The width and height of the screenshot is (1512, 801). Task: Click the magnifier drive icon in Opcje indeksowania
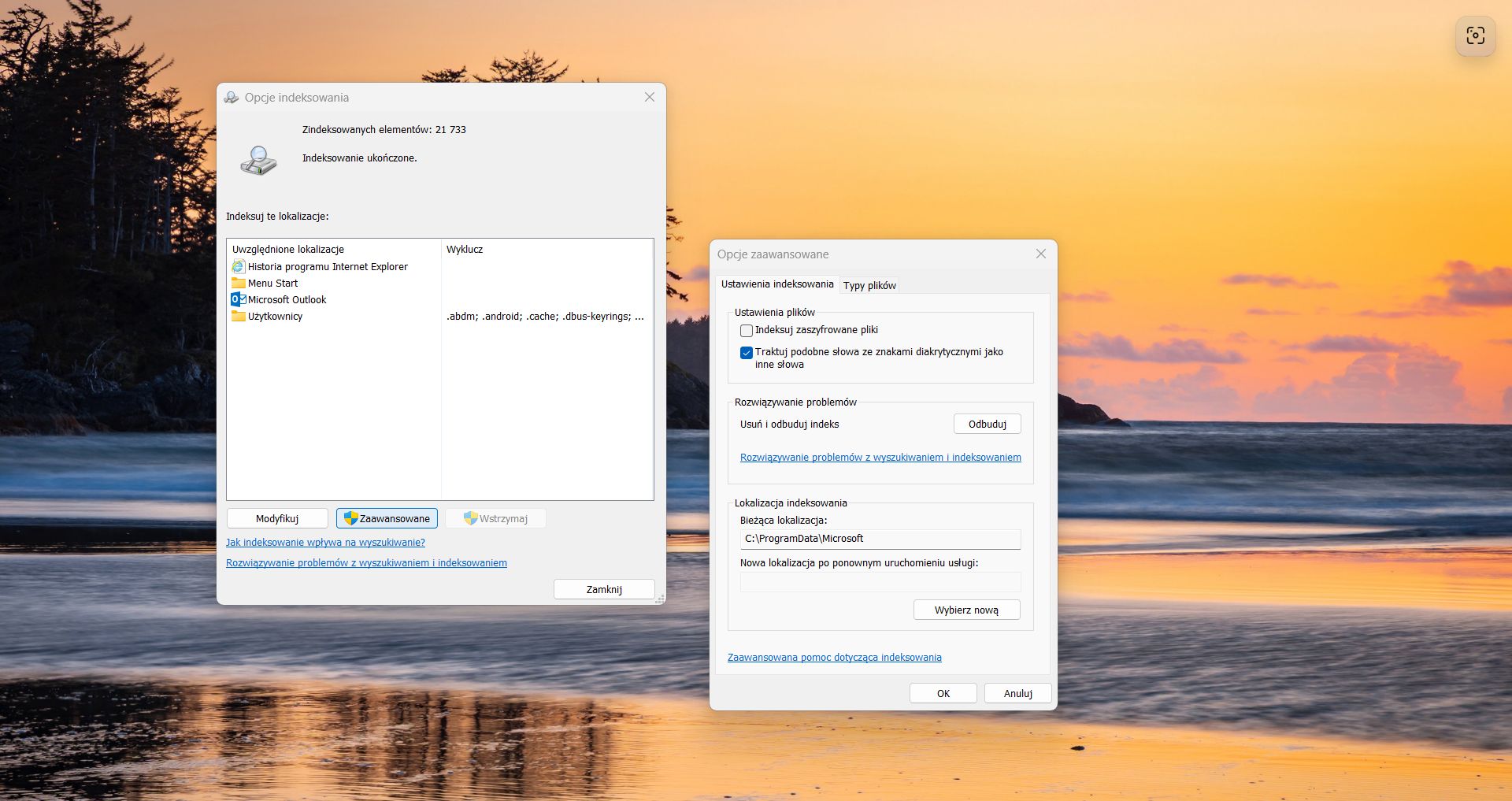tap(259, 160)
